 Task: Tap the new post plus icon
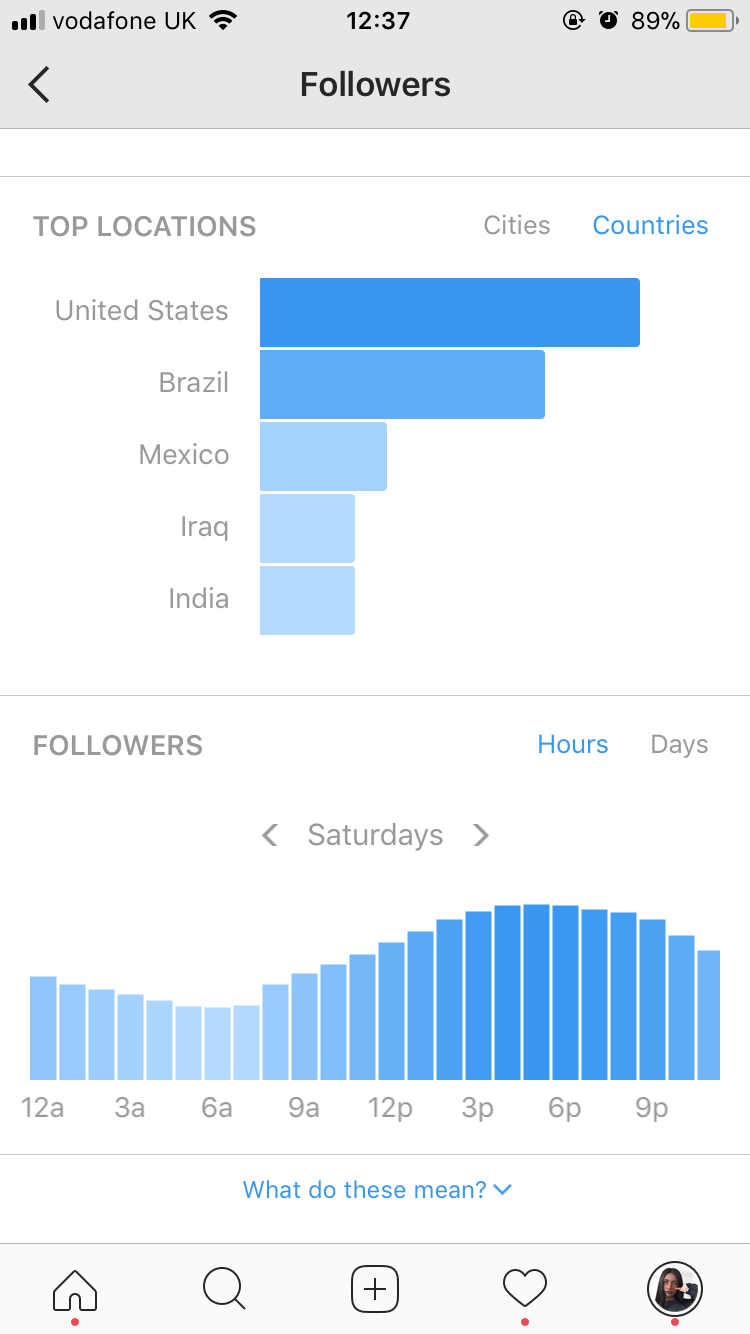(375, 1288)
